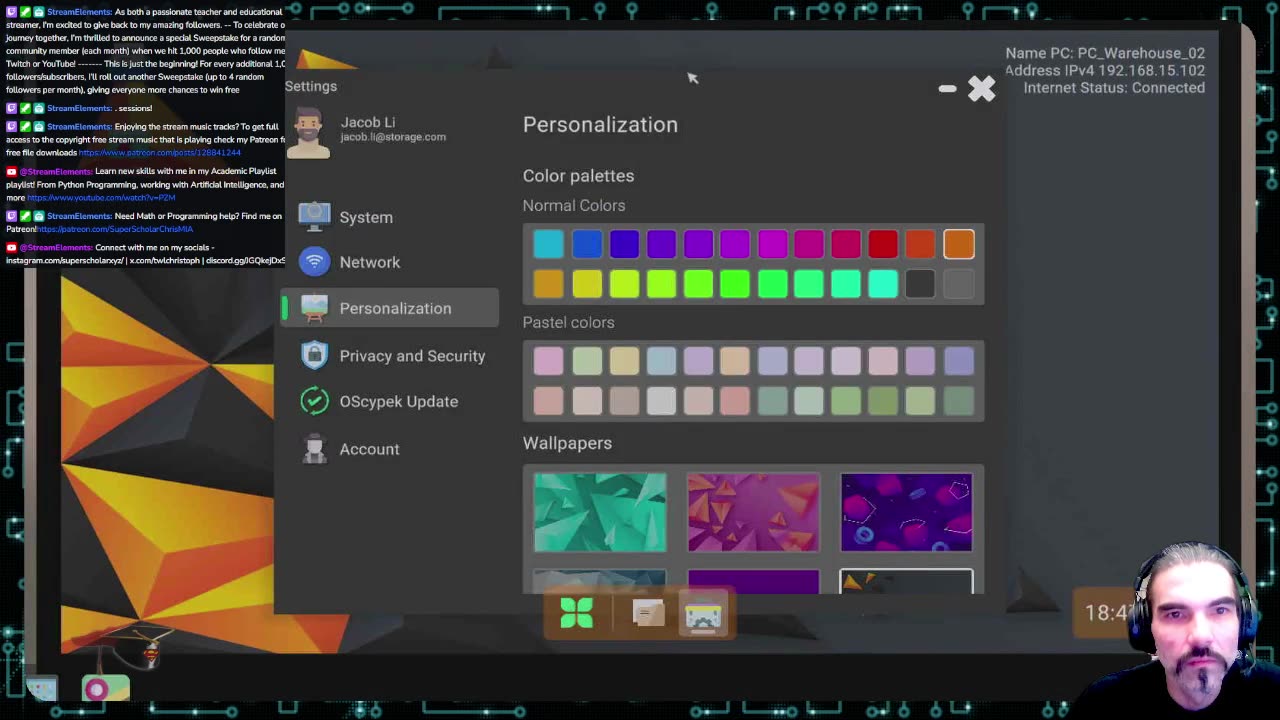Close the Settings window with X
The image size is (1280, 720).
click(982, 89)
